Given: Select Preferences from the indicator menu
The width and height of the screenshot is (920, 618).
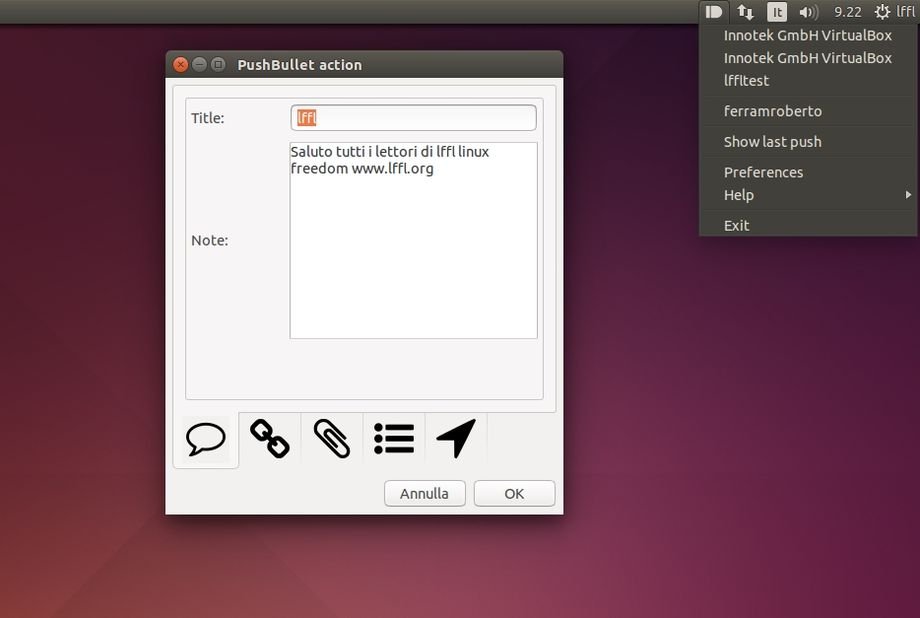Looking at the screenshot, I should [x=763, y=172].
